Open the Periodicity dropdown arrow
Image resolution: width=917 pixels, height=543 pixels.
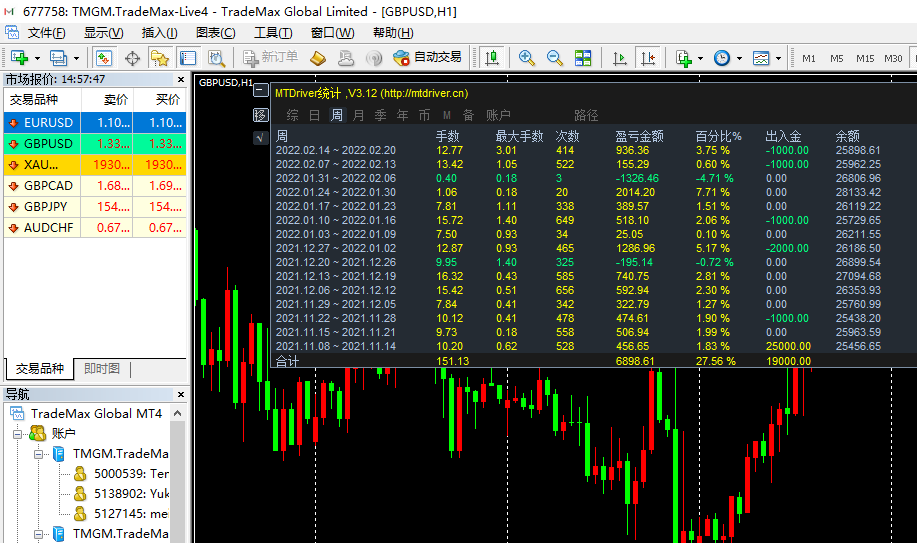tap(740, 59)
